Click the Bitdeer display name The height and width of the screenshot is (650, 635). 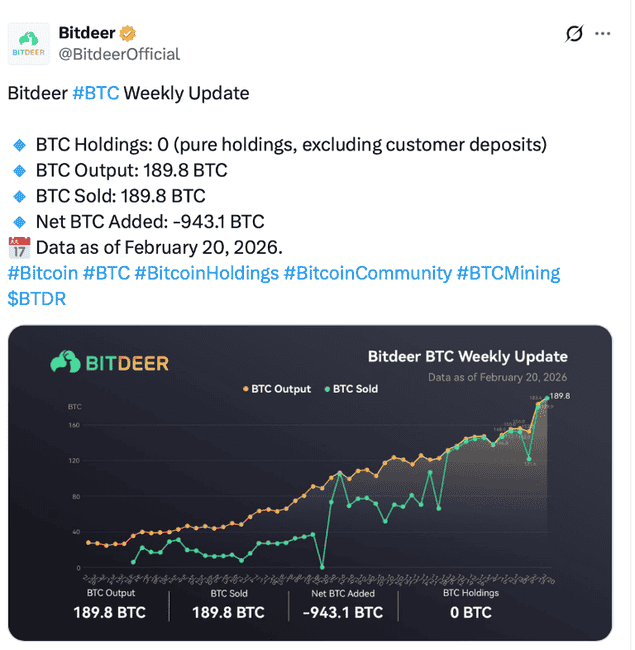(87, 33)
